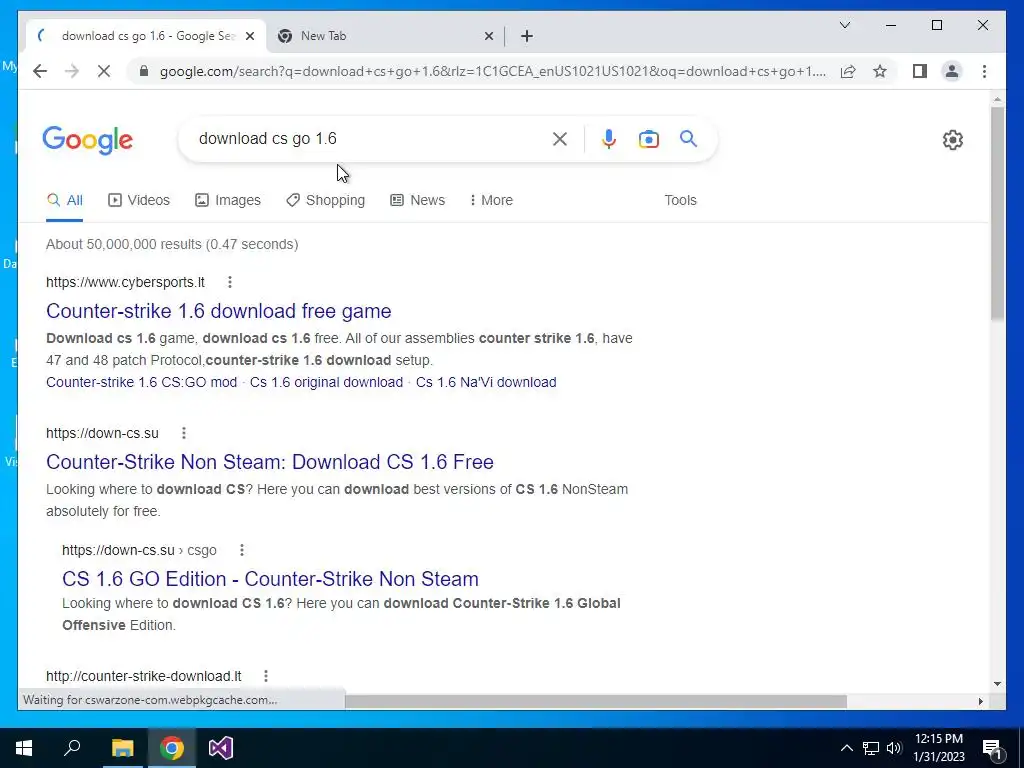The width and height of the screenshot is (1024, 768).
Task: Open Visual Studio from the taskbar
Action: point(221,748)
